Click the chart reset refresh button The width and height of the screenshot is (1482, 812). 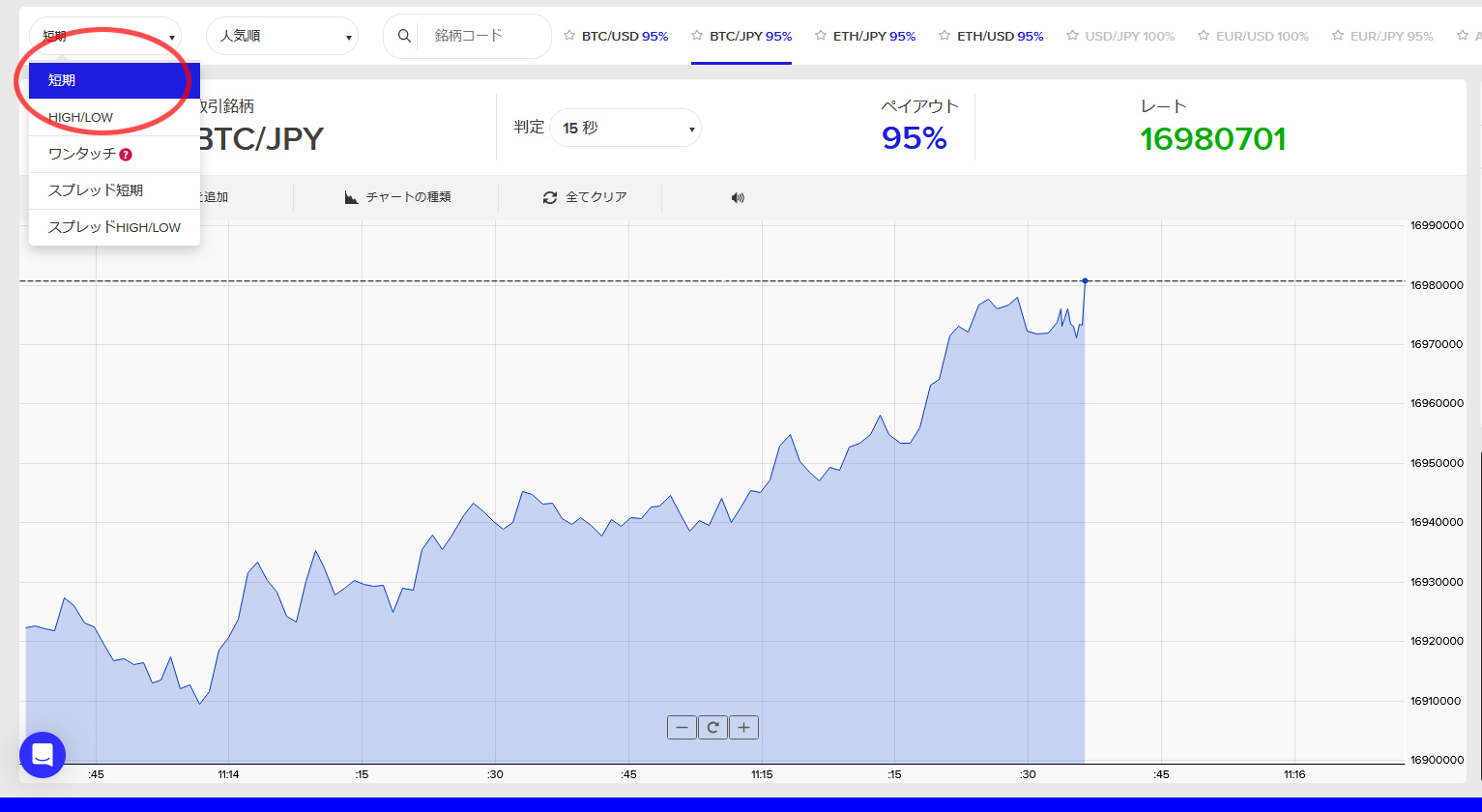click(x=712, y=728)
